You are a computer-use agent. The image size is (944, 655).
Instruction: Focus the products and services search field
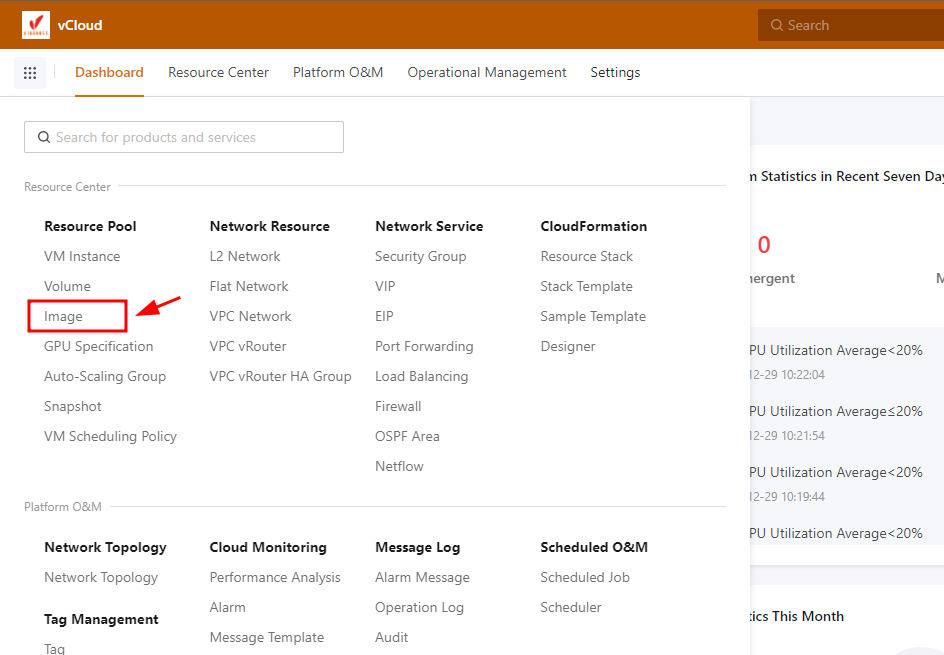190,137
